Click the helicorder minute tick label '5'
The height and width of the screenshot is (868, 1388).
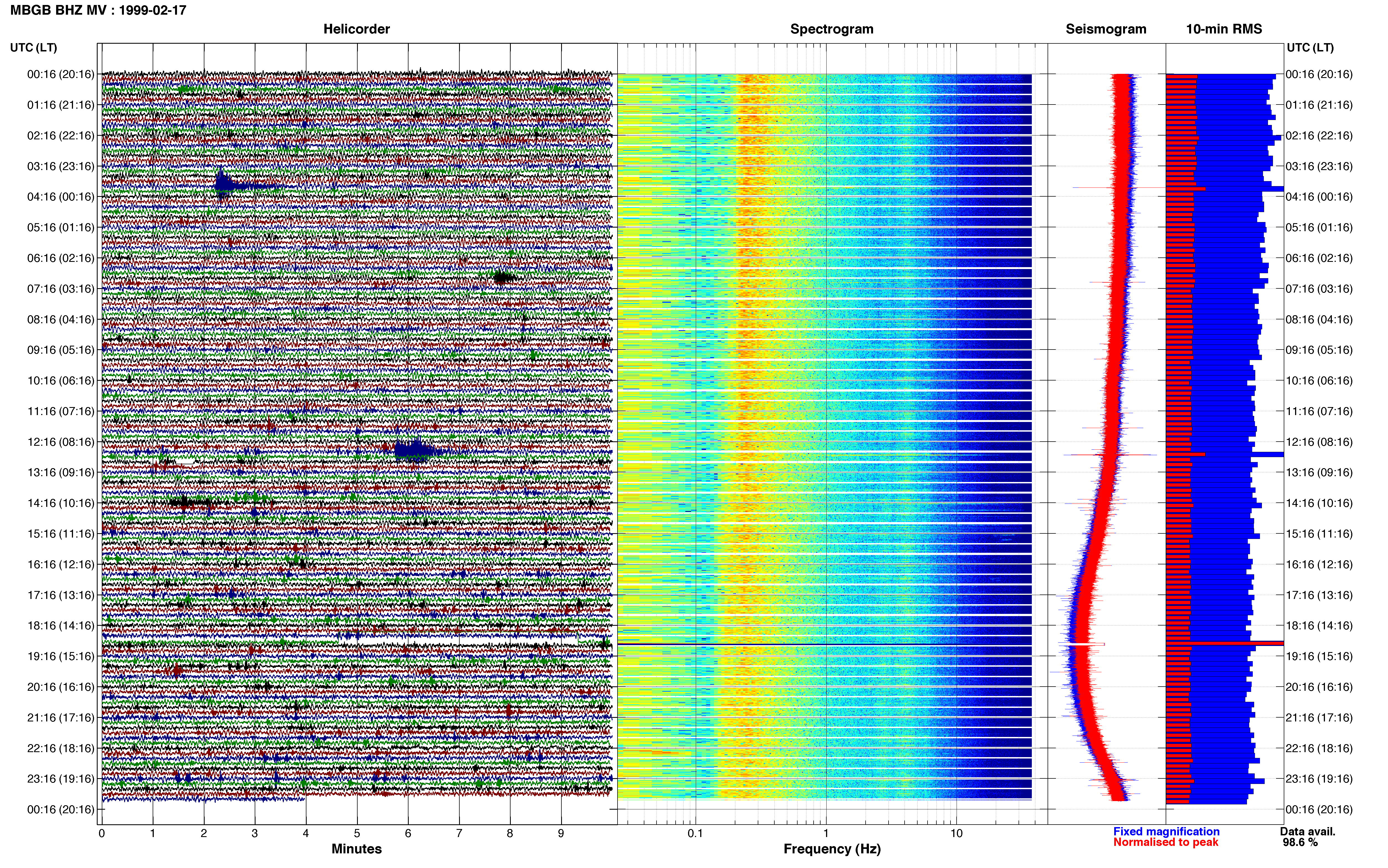(357, 833)
